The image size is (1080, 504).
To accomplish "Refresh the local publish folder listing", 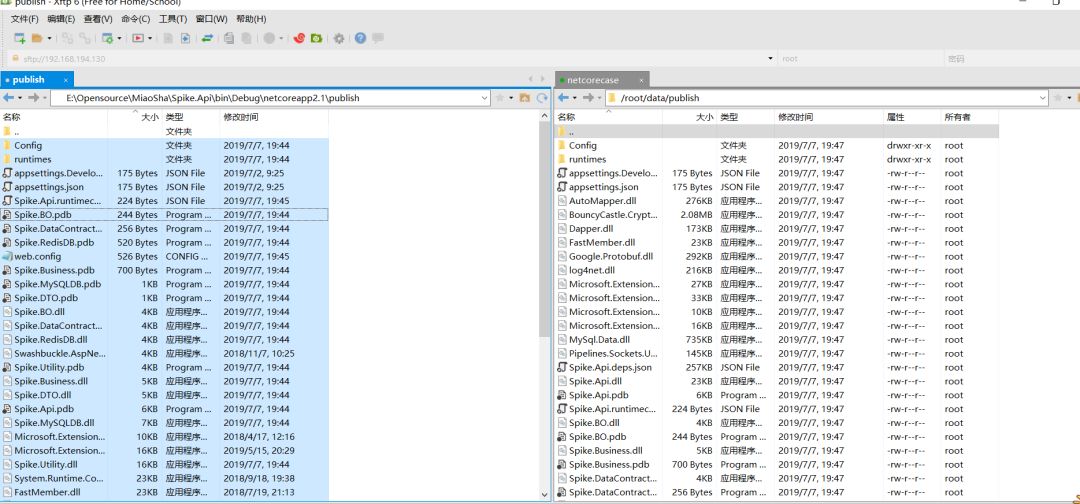I will [542, 98].
